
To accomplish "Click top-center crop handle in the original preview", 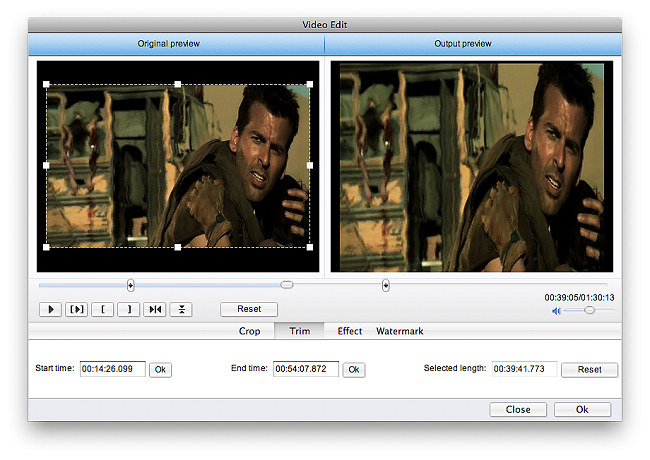I will [x=178, y=85].
